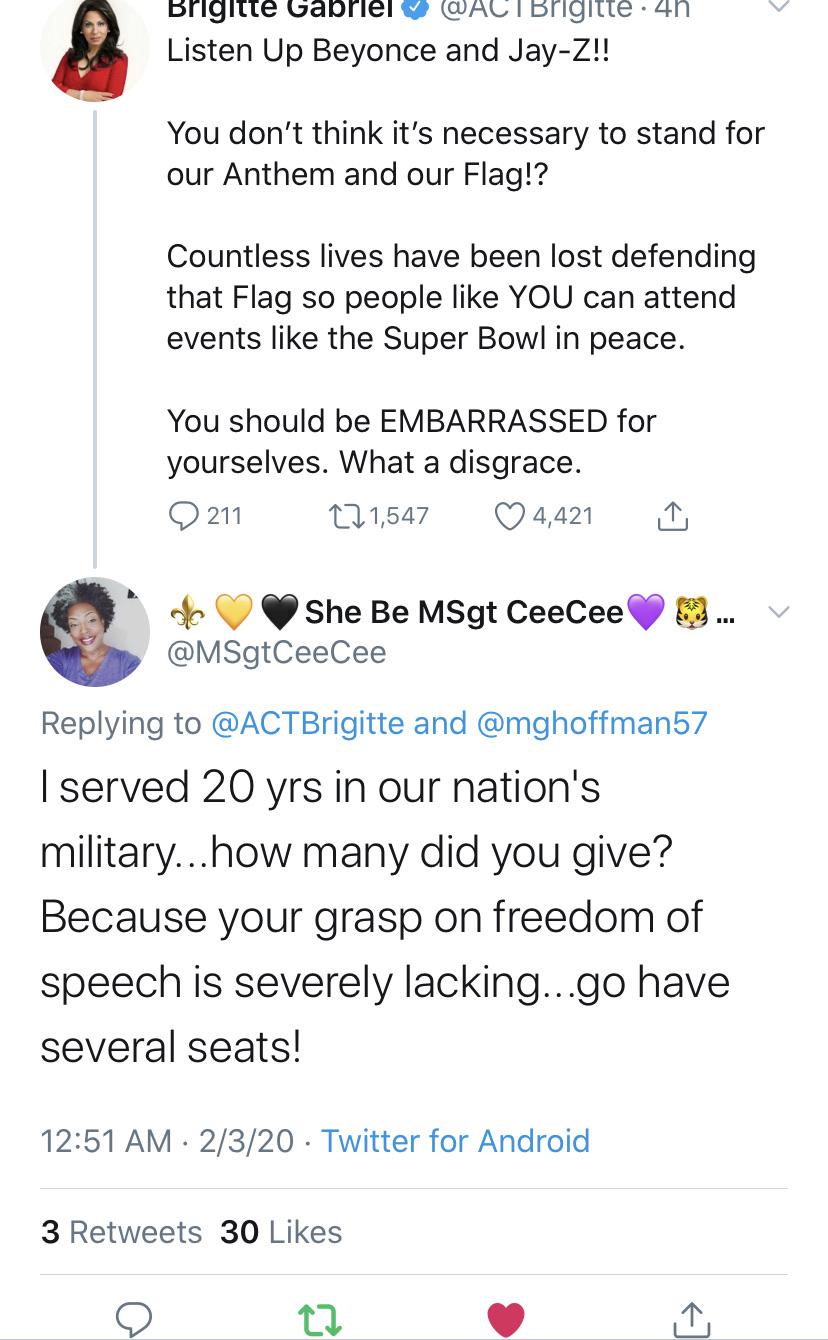
Task: Open dropdown chevron beside She Be MSgt CeeCee
Action: 778,612
